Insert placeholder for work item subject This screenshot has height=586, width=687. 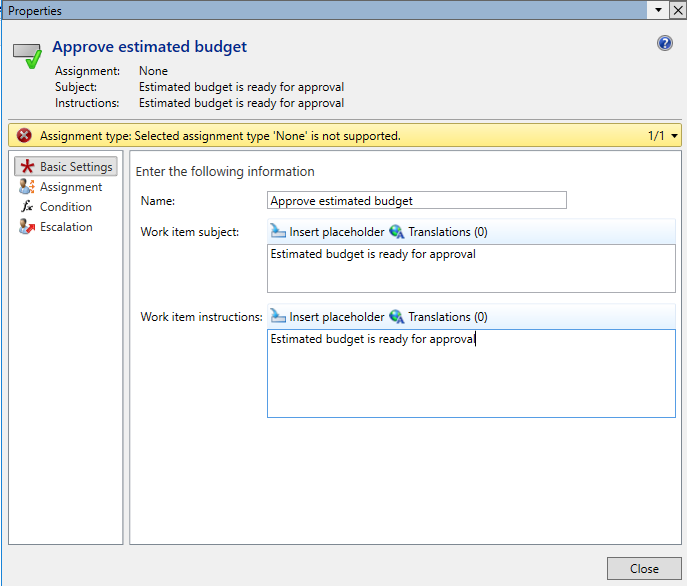coord(327,232)
